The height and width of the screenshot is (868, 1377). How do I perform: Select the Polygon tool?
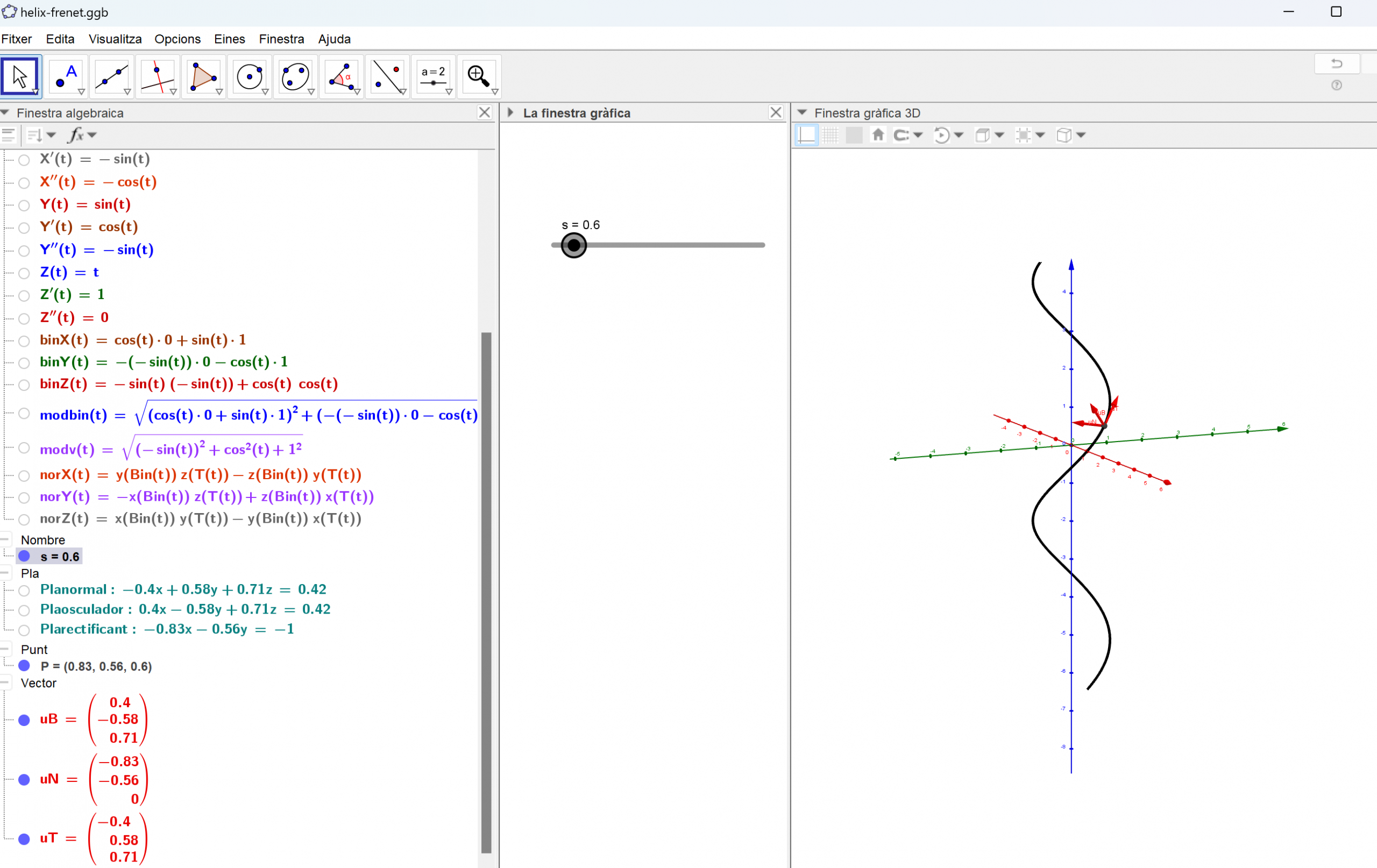tap(203, 76)
